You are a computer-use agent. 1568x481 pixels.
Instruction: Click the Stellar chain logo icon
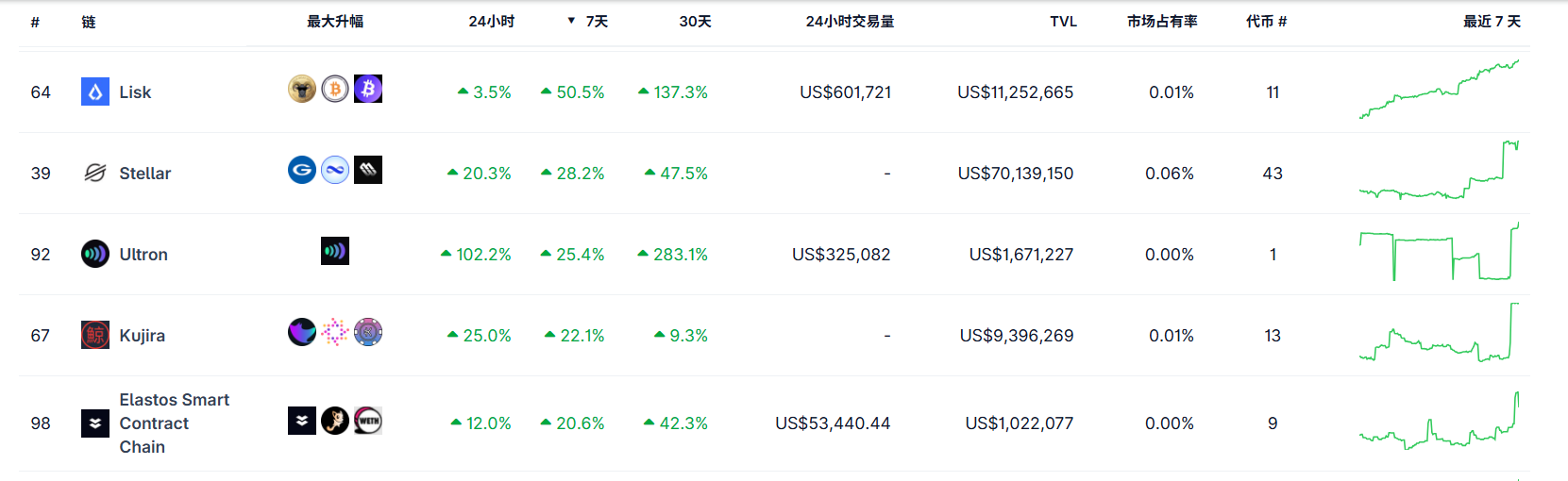coord(95,173)
